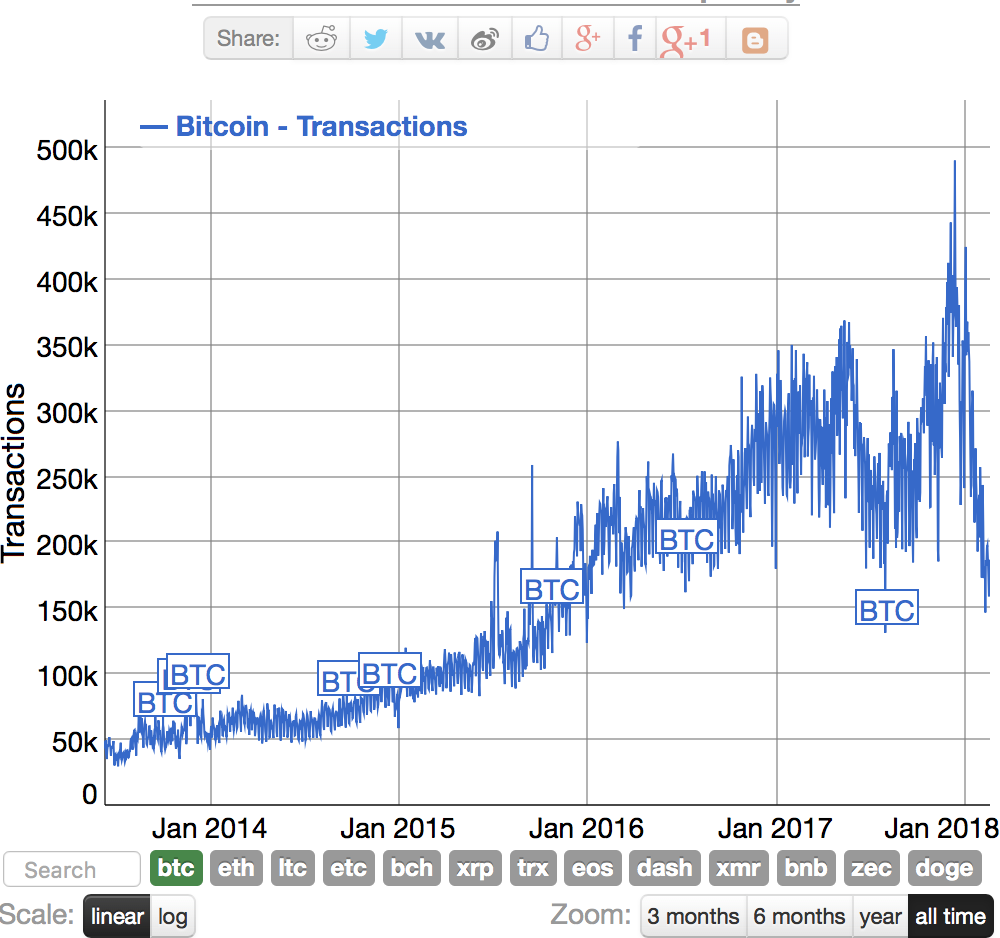
Task: Set the zoom range to all time
Action: (x=951, y=916)
